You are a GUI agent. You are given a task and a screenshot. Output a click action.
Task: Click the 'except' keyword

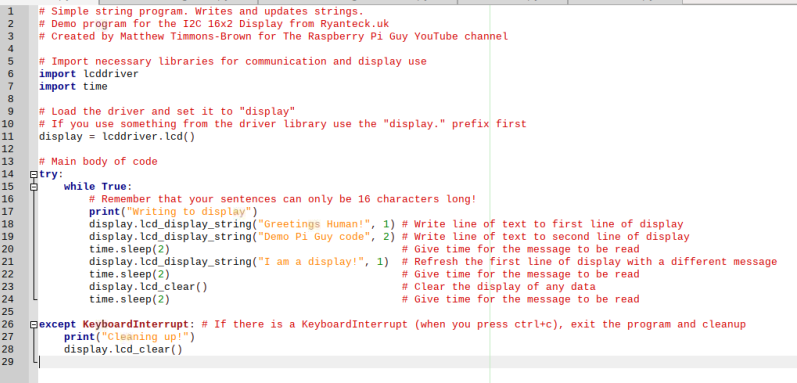[x=57, y=325]
